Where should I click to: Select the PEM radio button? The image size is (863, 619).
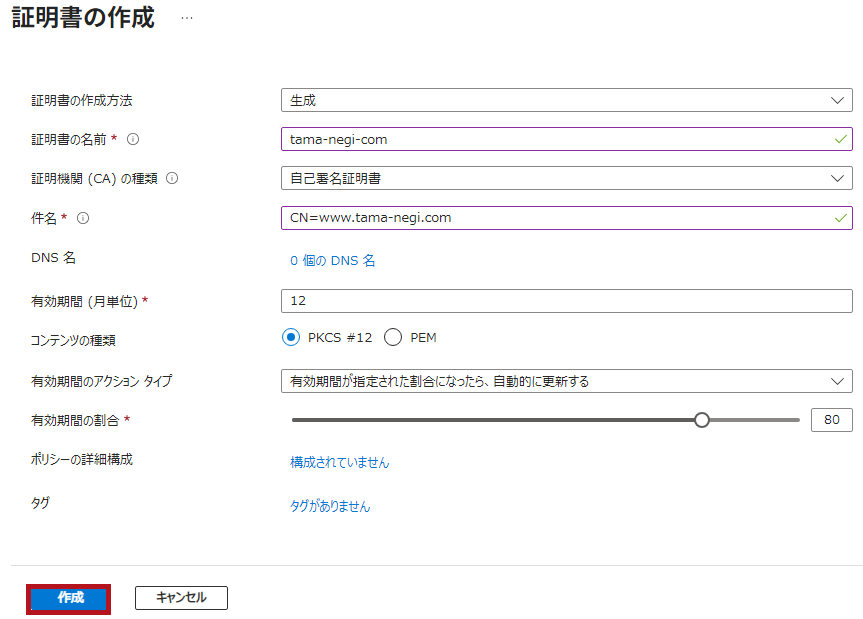[393, 337]
